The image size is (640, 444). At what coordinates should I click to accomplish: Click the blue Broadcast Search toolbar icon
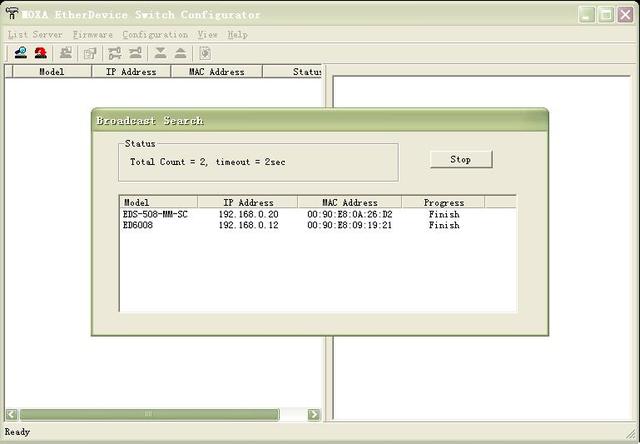(20, 53)
